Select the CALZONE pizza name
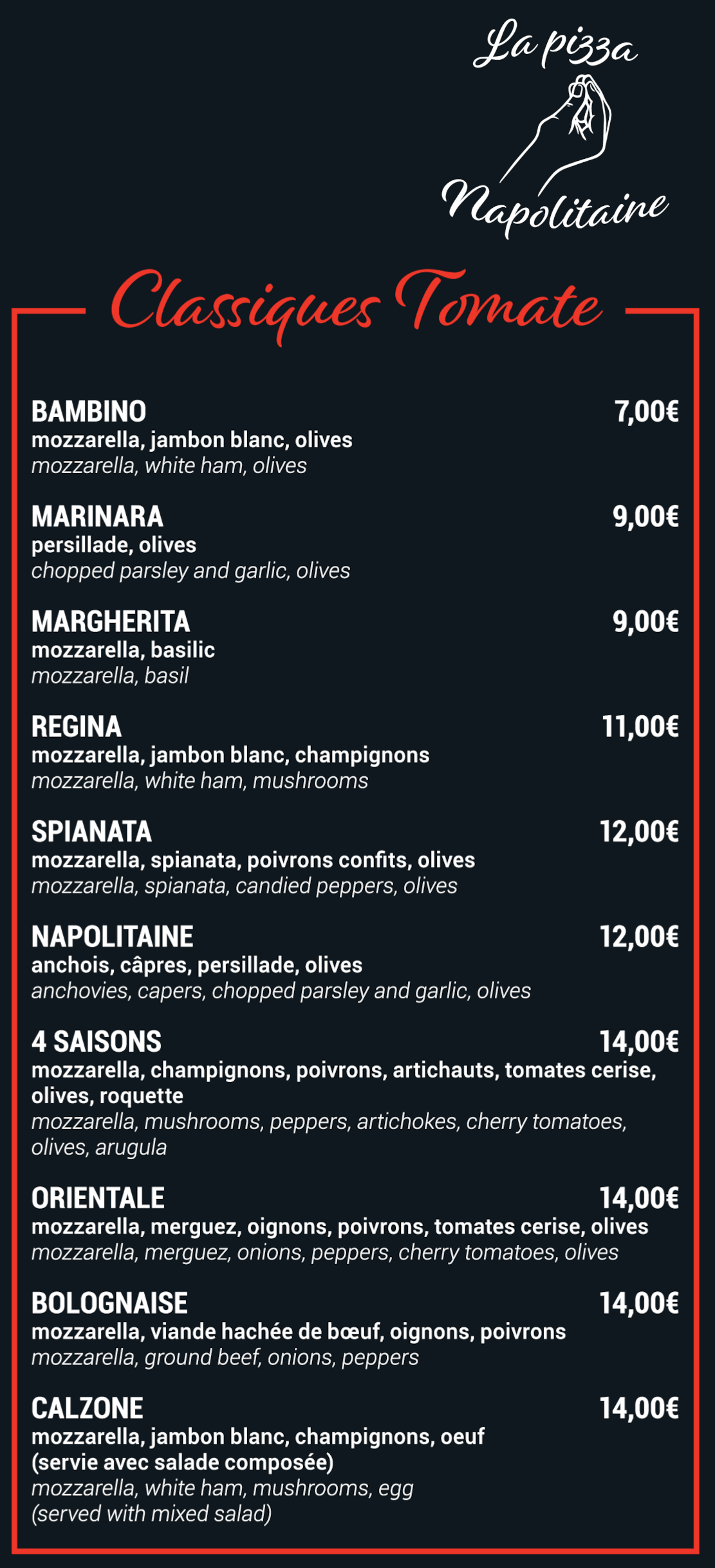This screenshot has width=715, height=1568. (88, 1408)
